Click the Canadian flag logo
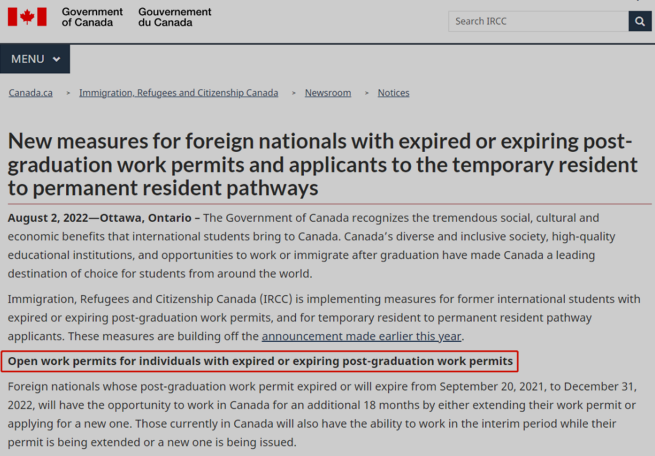The width and height of the screenshot is (655, 456). click(x=27, y=17)
